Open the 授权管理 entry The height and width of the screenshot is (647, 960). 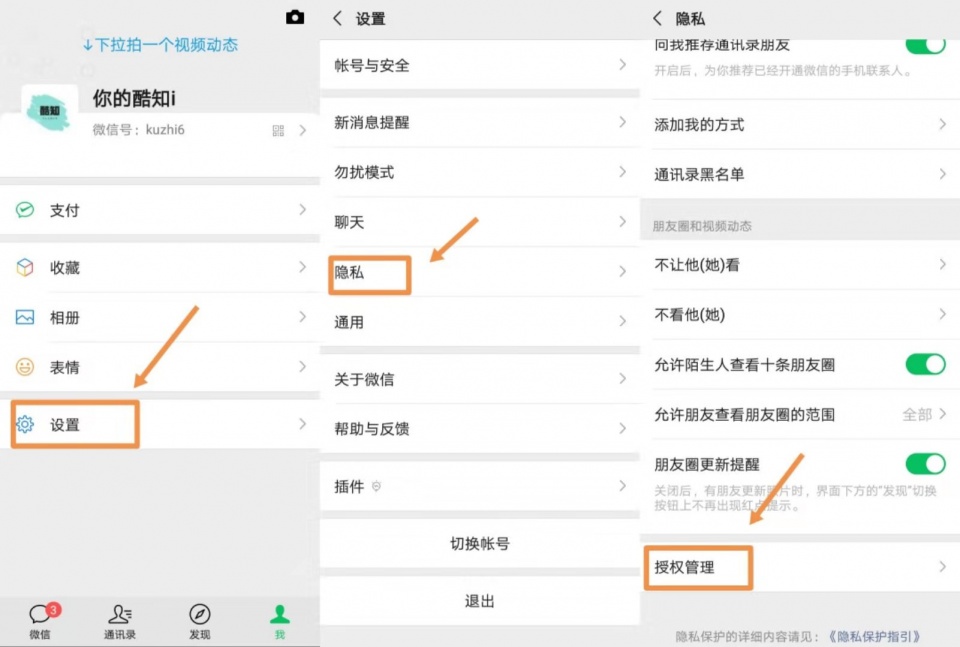click(800, 567)
